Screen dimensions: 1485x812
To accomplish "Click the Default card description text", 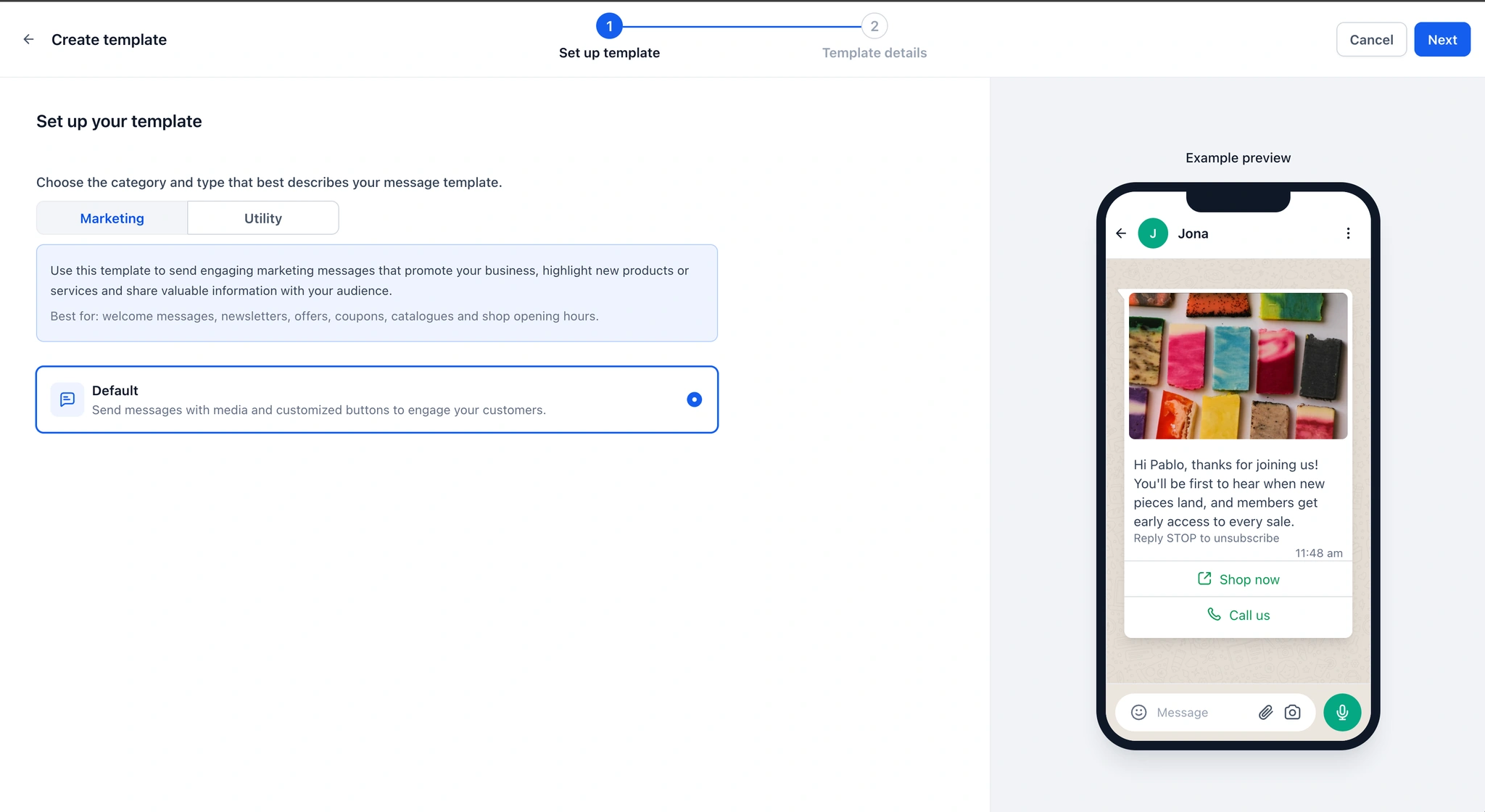I will tap(318, 410).
